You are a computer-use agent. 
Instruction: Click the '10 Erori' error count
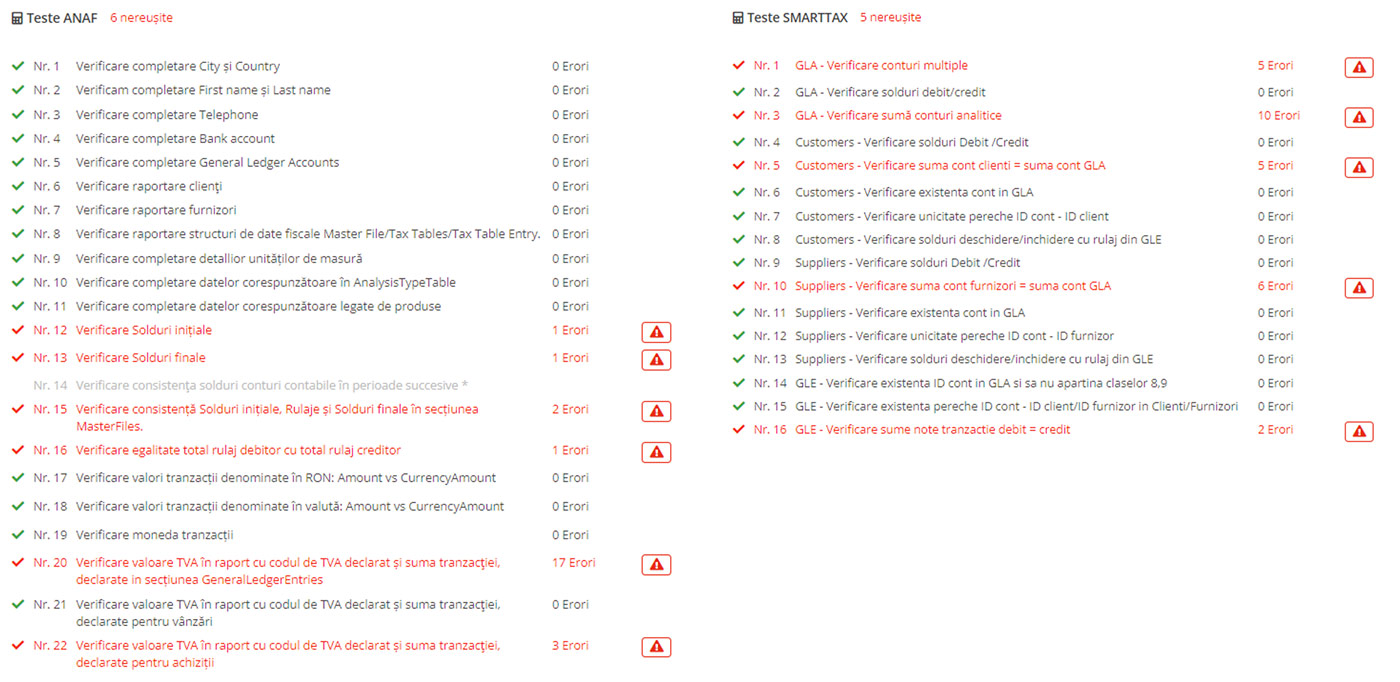1279,115
